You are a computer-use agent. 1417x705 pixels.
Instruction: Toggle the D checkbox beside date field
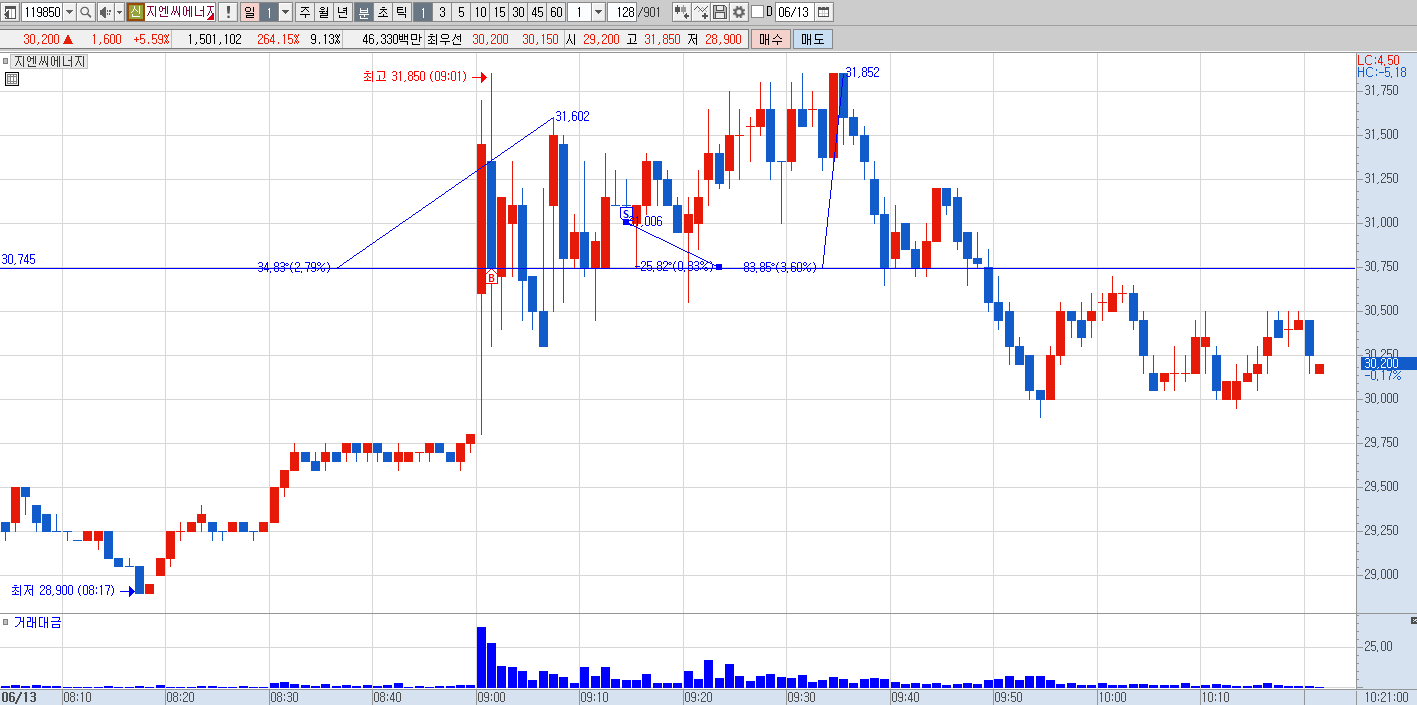tap(757, 12)
